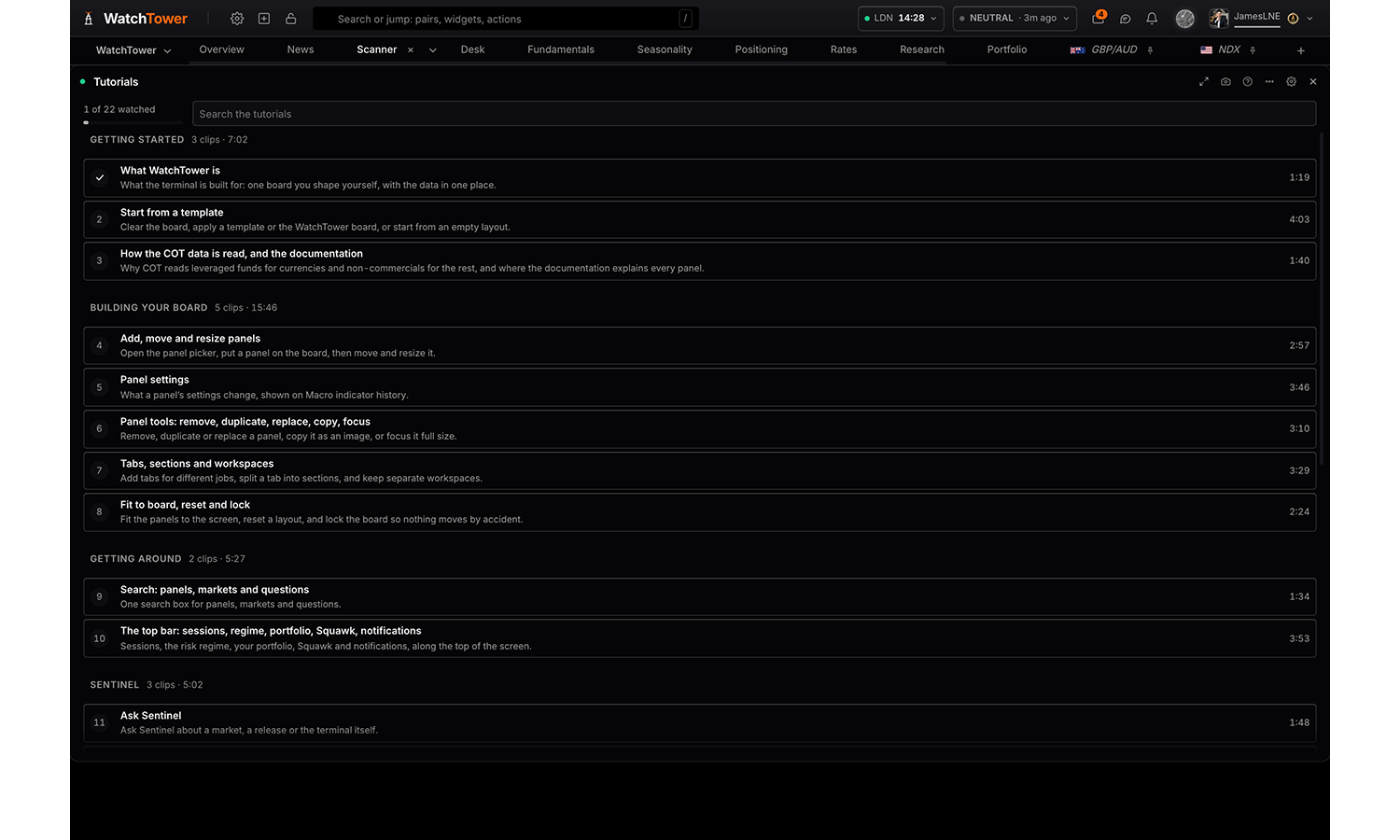This screenshot has height=840, width=1400.
Task: Expand the user account chevron menu
Action: pyautogui.click(x=1310, y=19)
